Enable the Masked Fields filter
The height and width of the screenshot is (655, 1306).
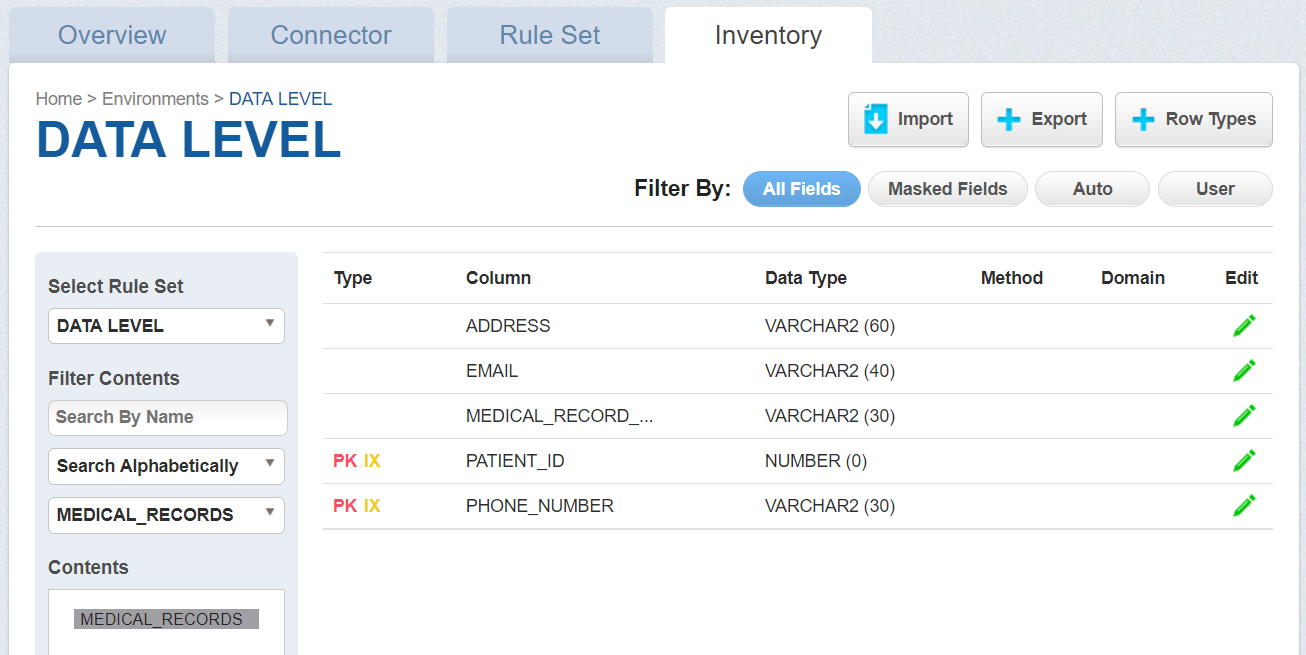coord(946,189)
